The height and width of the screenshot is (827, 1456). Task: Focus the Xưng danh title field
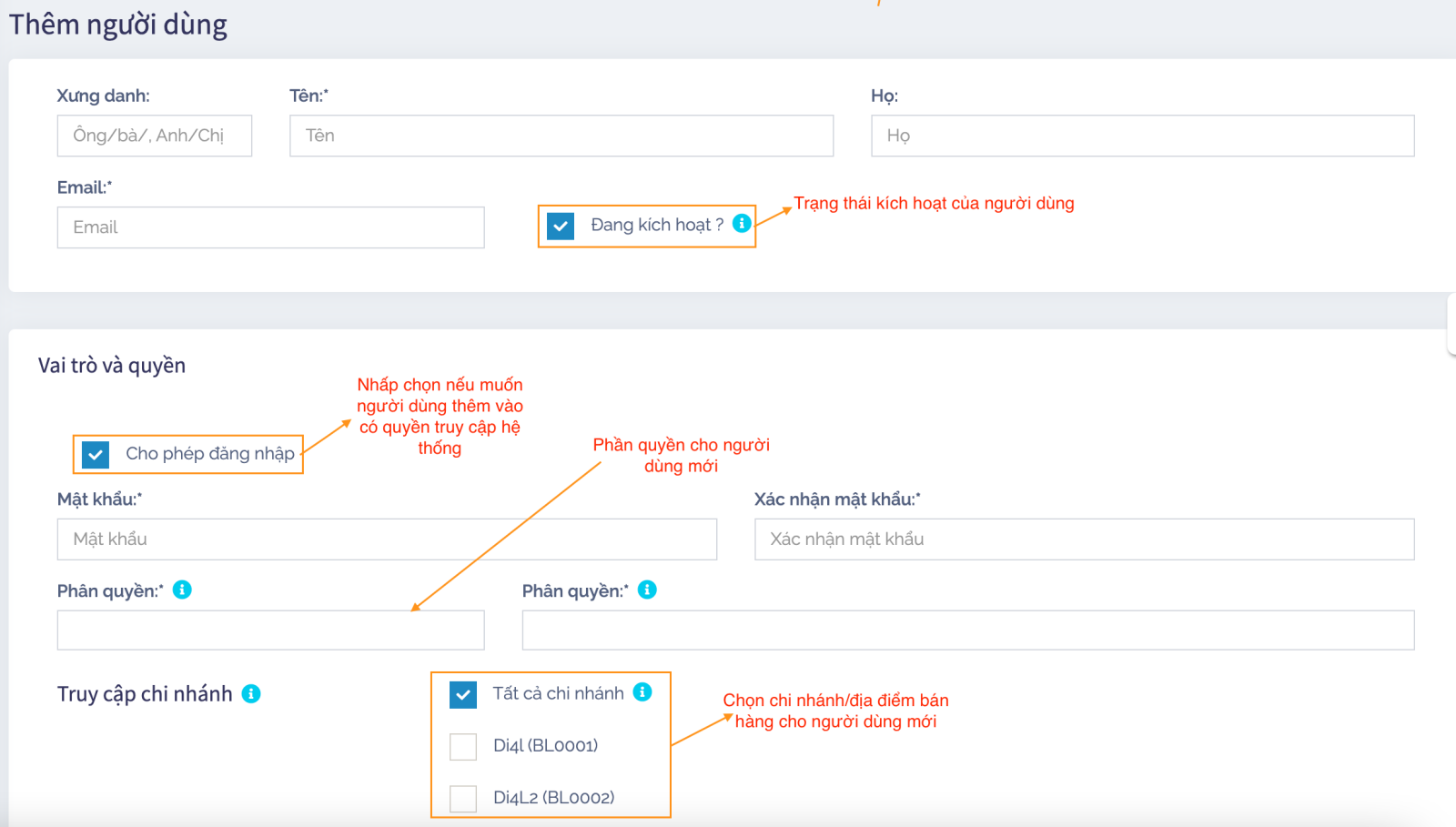pos(154,136)
